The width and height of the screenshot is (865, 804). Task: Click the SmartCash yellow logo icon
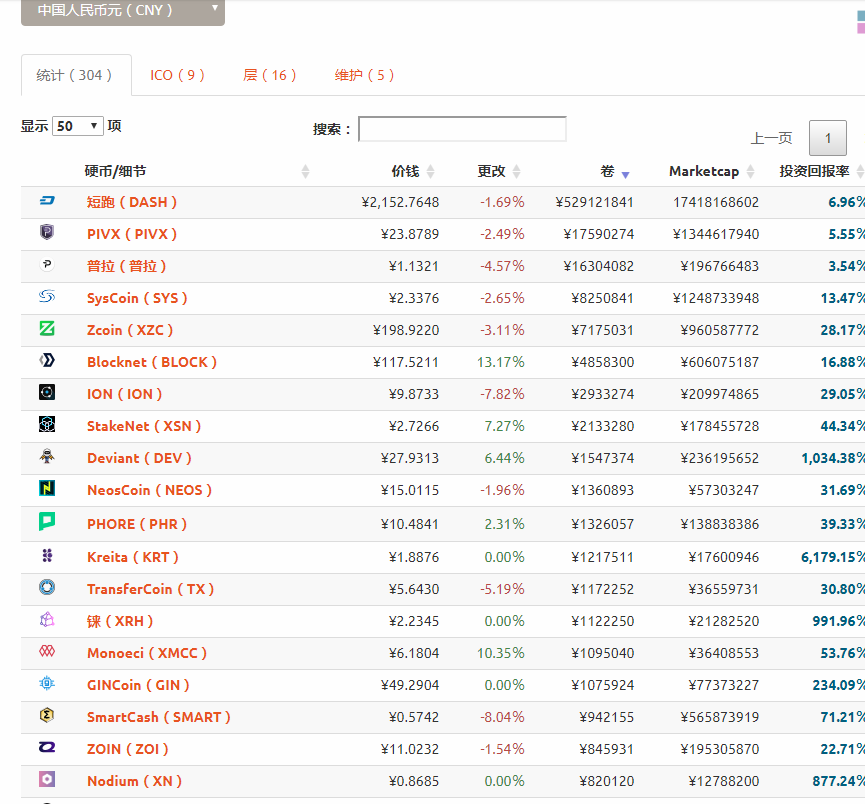[47, 716]
